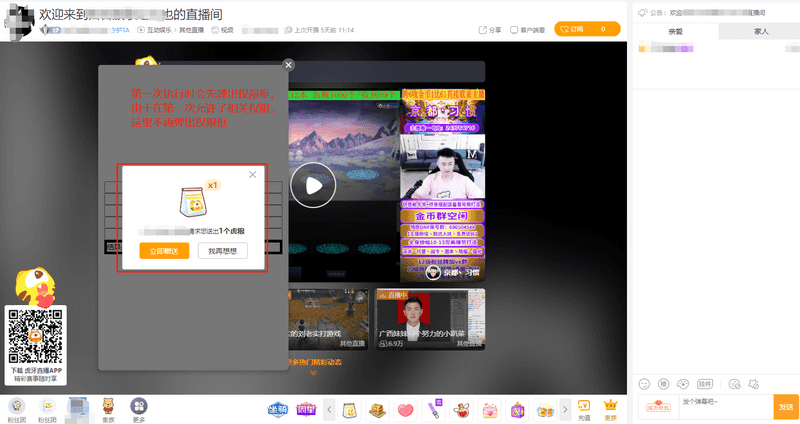Select the pink heart gift
This screenshot has height=424, width=800.
[406, 410]
